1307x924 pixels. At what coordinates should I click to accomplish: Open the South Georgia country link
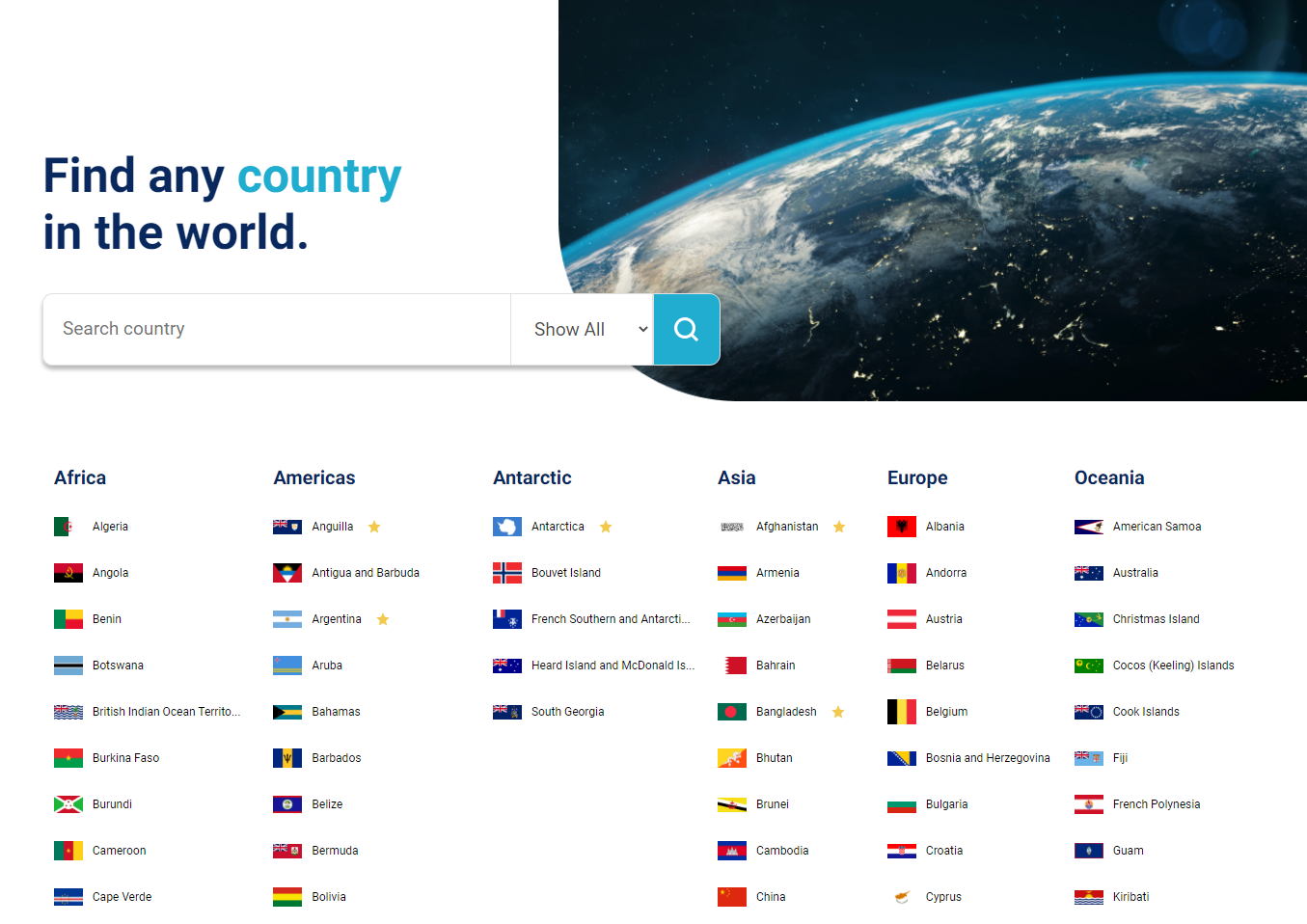(x=567, y=712)
